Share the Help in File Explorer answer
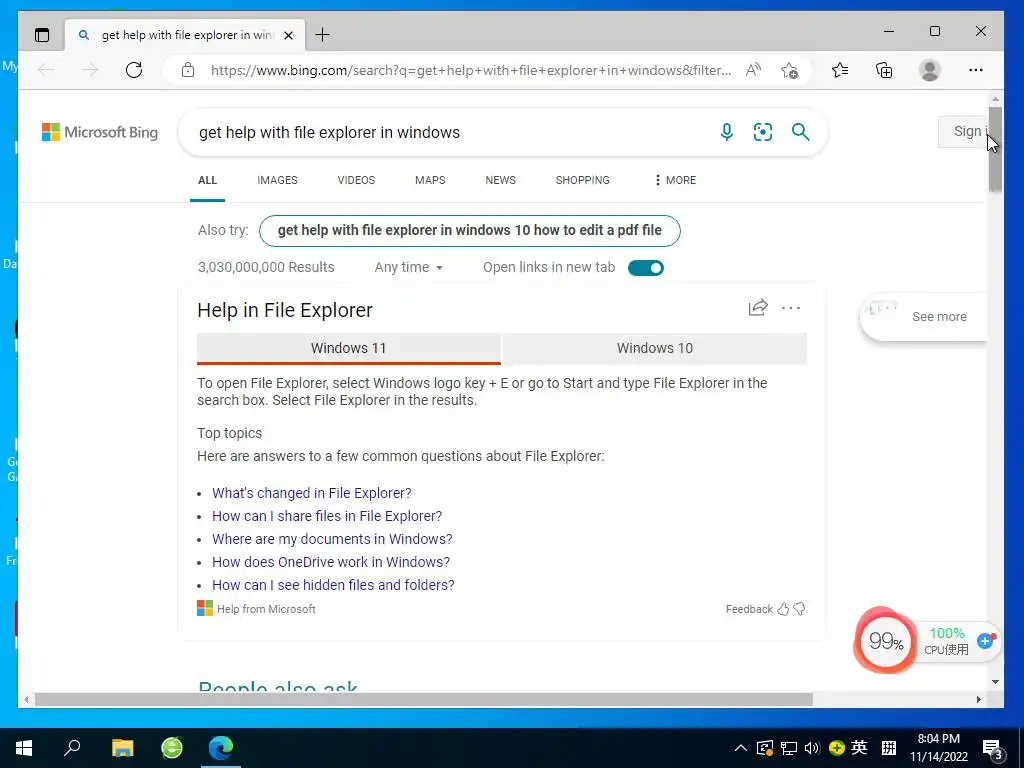The width and height of the screenshot is (1024, 768). (758, 308)
